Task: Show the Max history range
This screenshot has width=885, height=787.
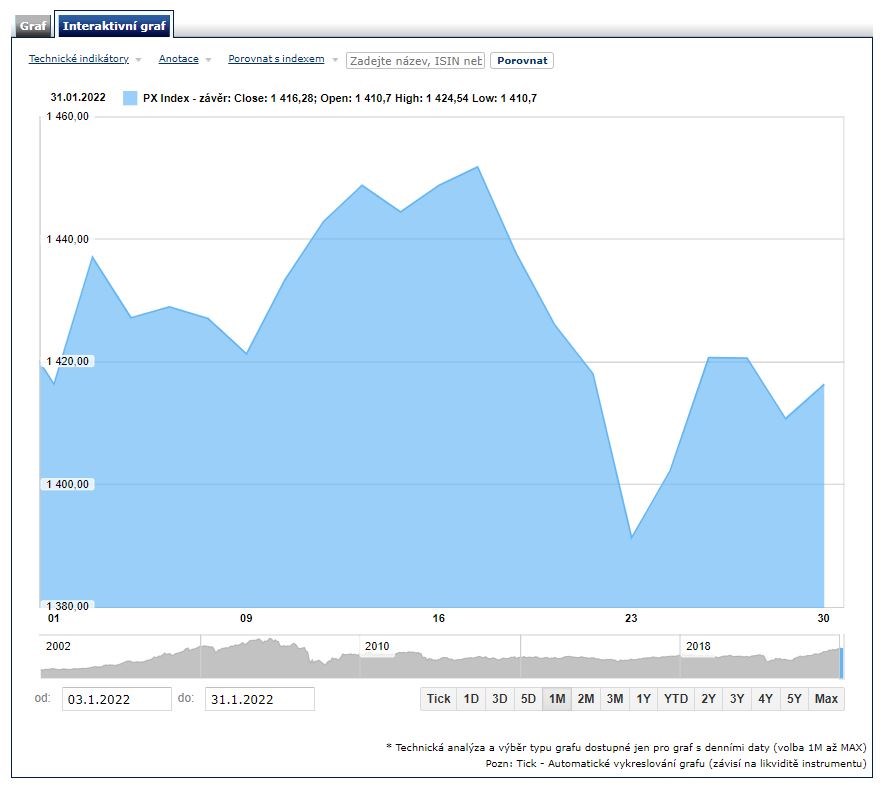Action: (x=826, y=699)
